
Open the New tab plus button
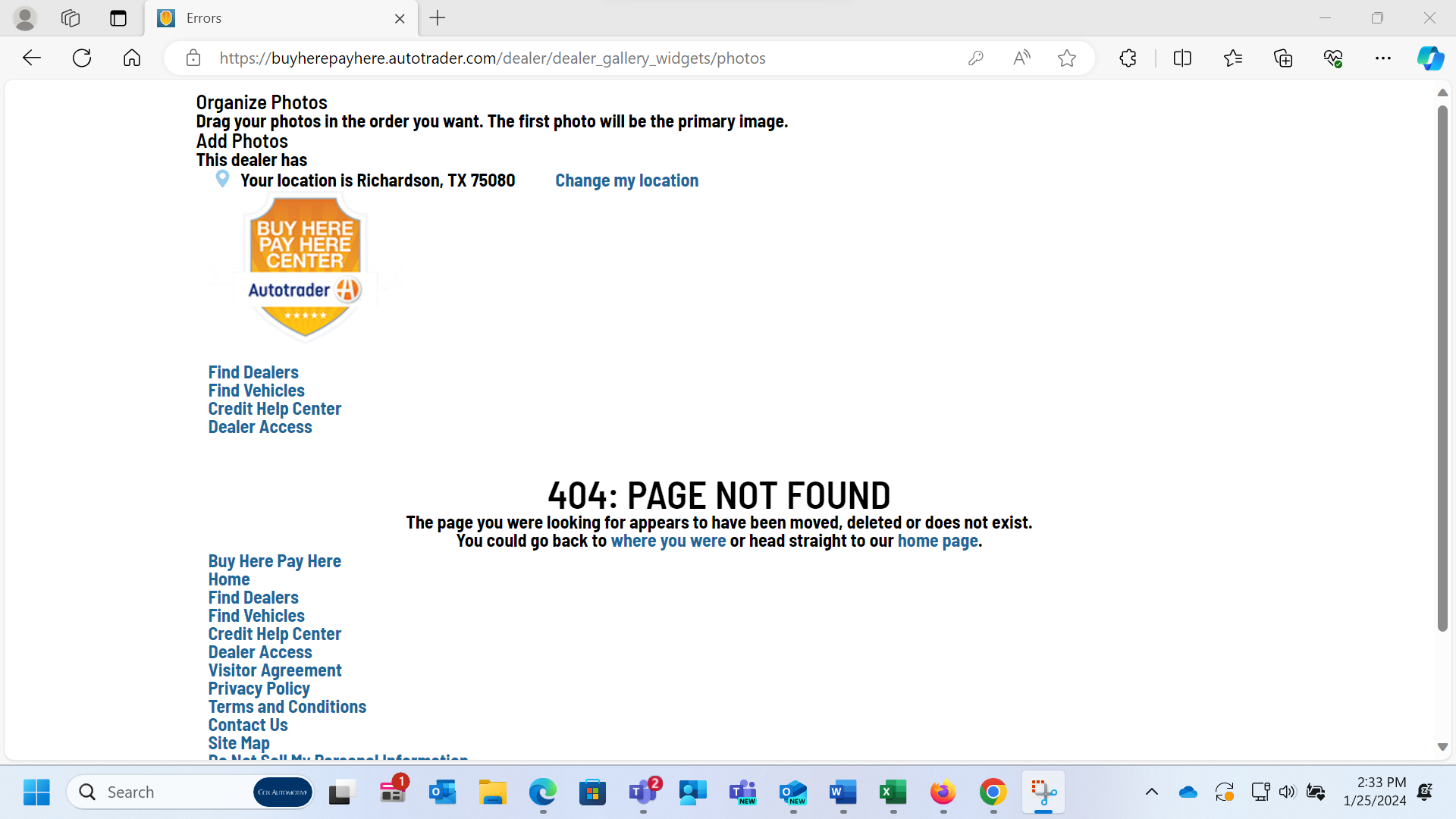[438, 18]
